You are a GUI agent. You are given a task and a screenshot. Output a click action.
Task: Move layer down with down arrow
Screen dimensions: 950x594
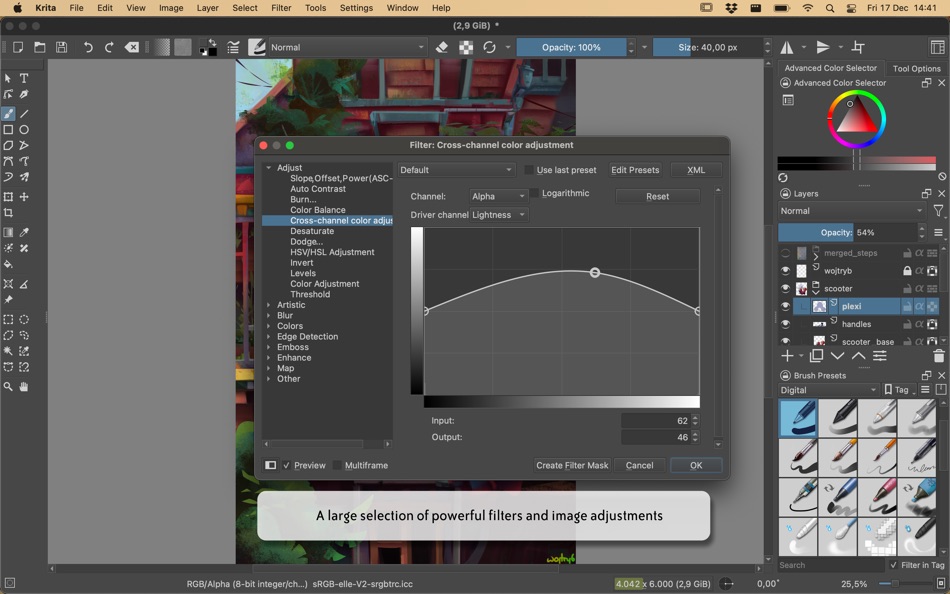[837, 356]
